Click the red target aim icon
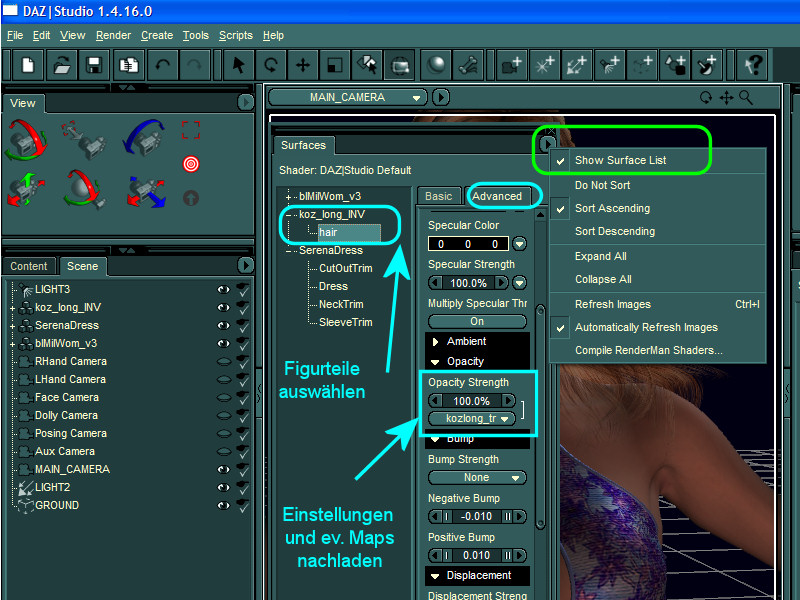Image resolution: width=800 pixels, height=600 pixels. tap(191, 164)
